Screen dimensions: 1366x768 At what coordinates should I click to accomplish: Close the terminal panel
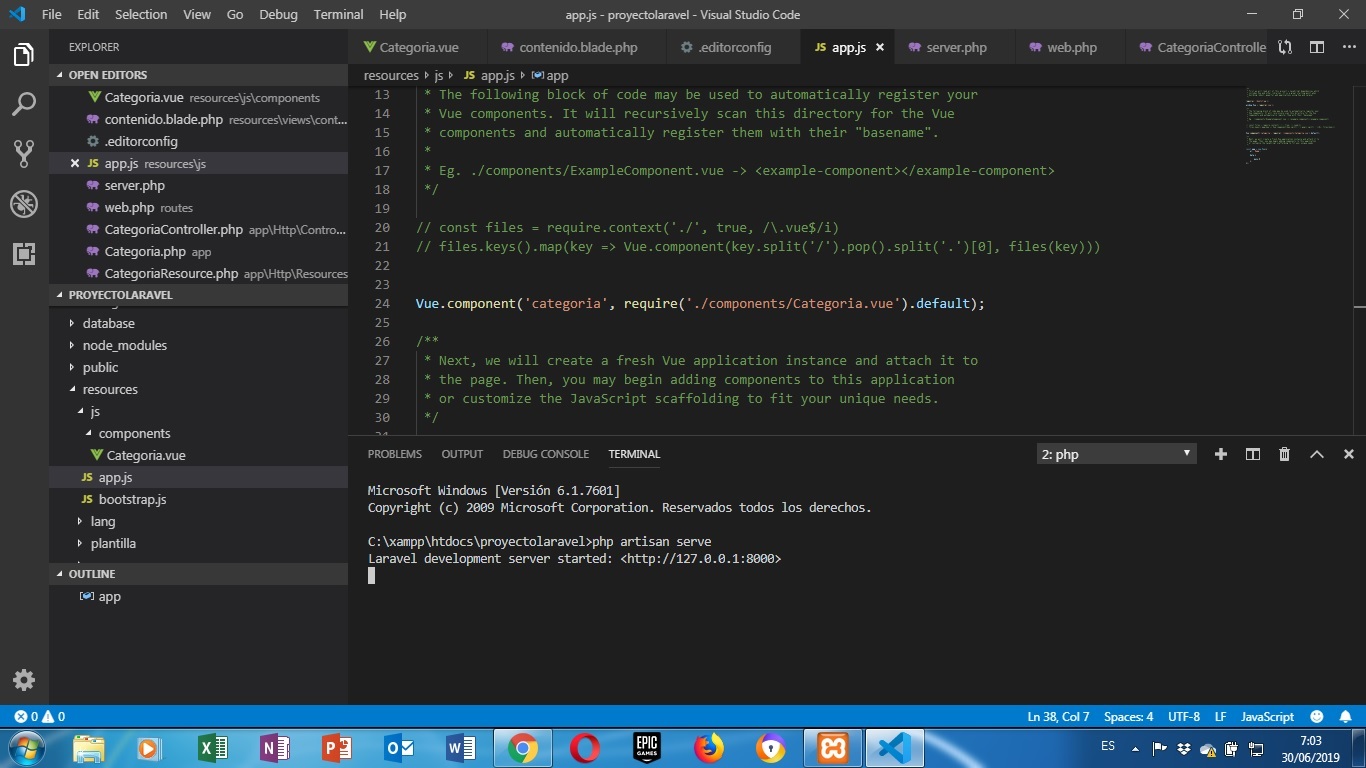[1348, 454]
